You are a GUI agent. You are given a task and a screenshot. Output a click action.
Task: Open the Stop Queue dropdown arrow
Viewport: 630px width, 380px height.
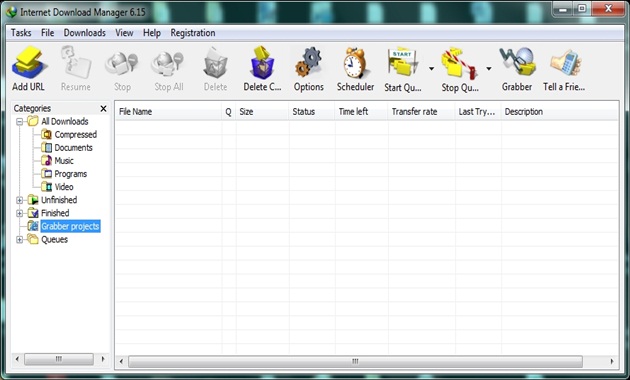pyautogui.click(x=489, y=69)
